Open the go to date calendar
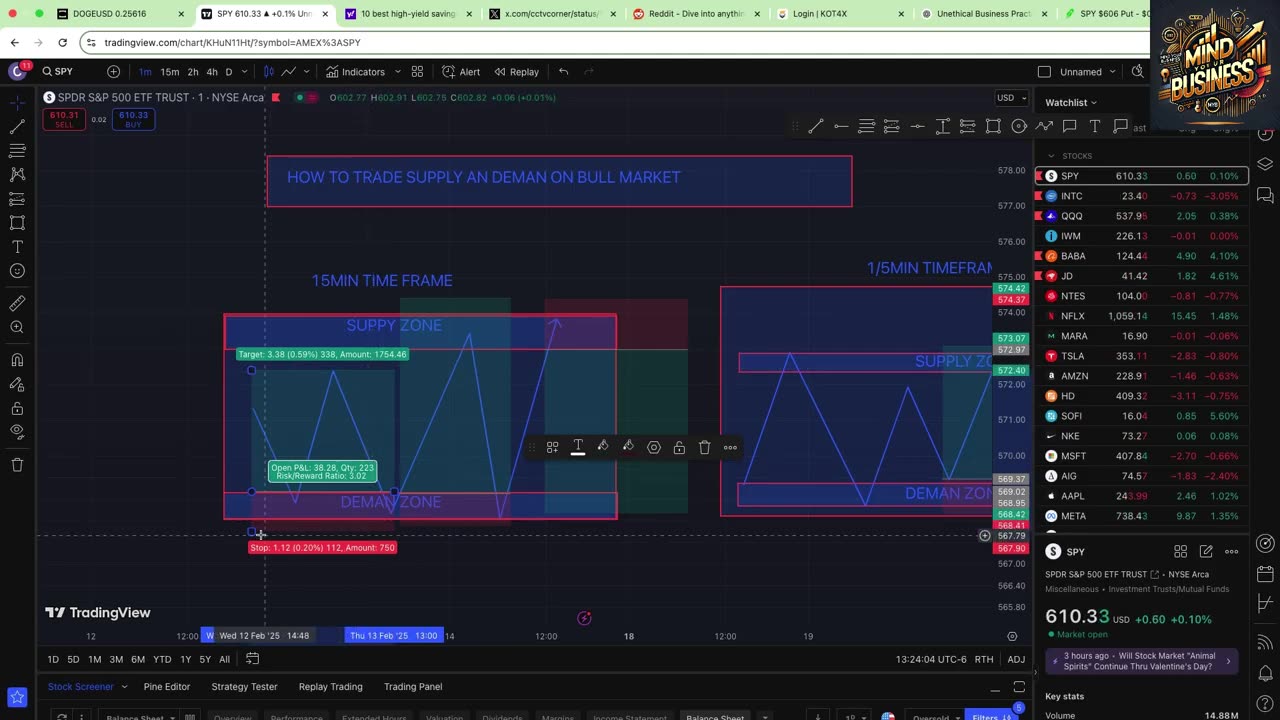 point(253,659)
